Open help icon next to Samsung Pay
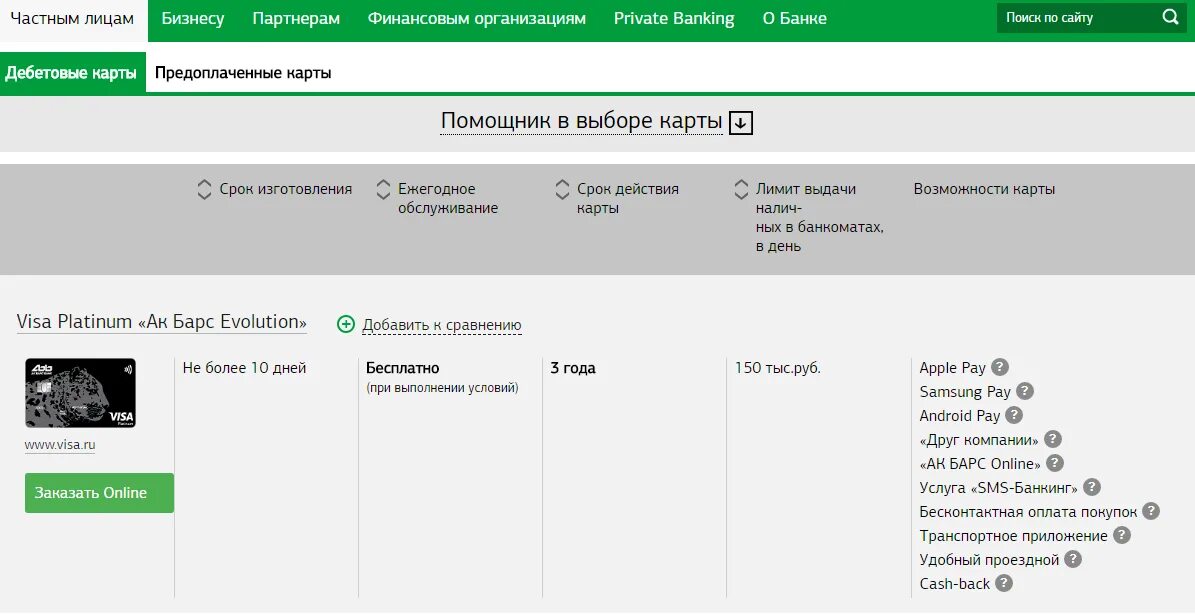Viewport: 1195px width, 615px height. 1025,391
